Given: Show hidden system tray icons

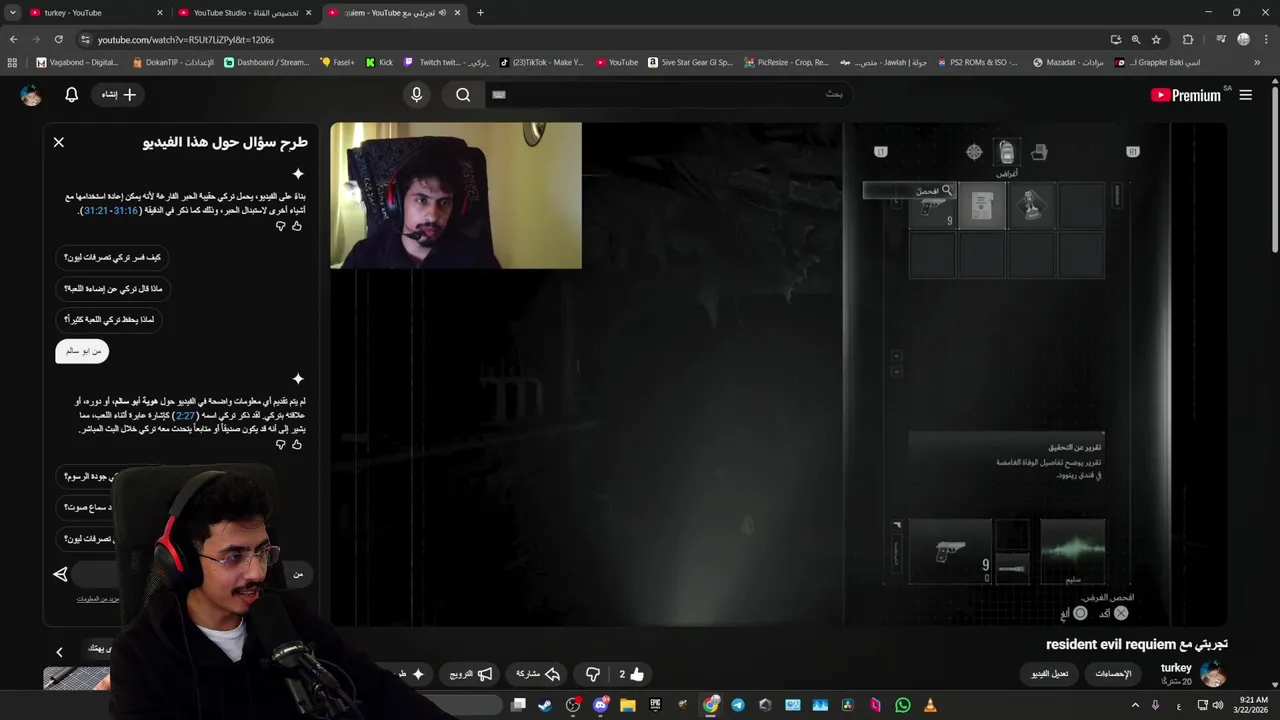Looking at the screenshot, I should 1135,705.
